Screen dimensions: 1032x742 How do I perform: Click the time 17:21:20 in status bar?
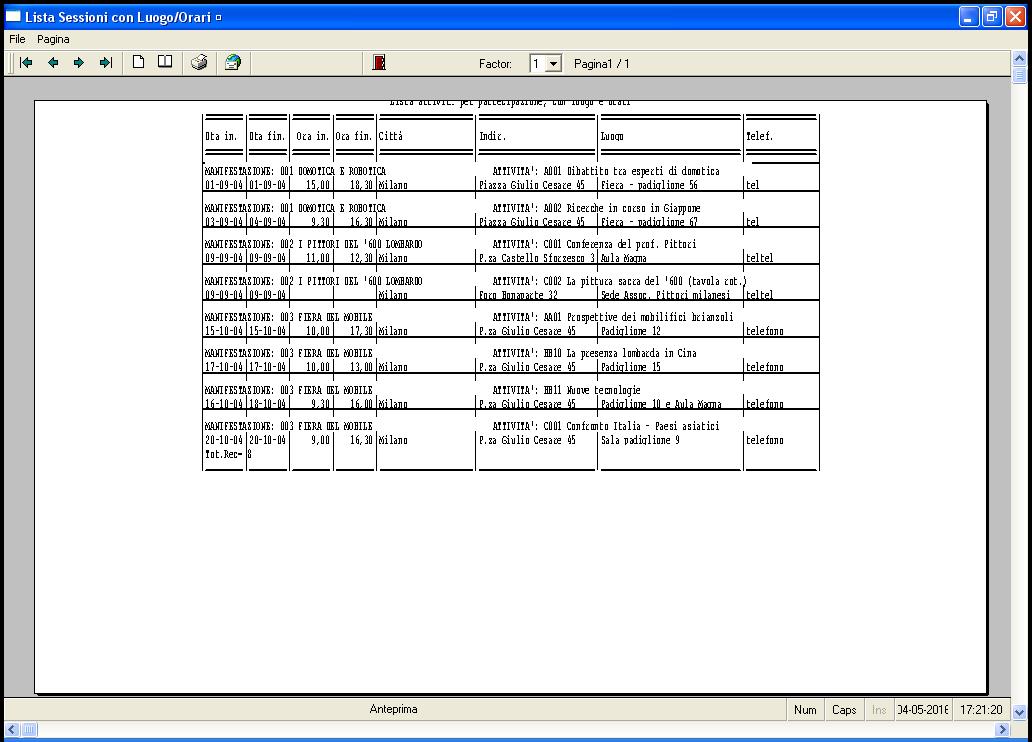(981, 710)
